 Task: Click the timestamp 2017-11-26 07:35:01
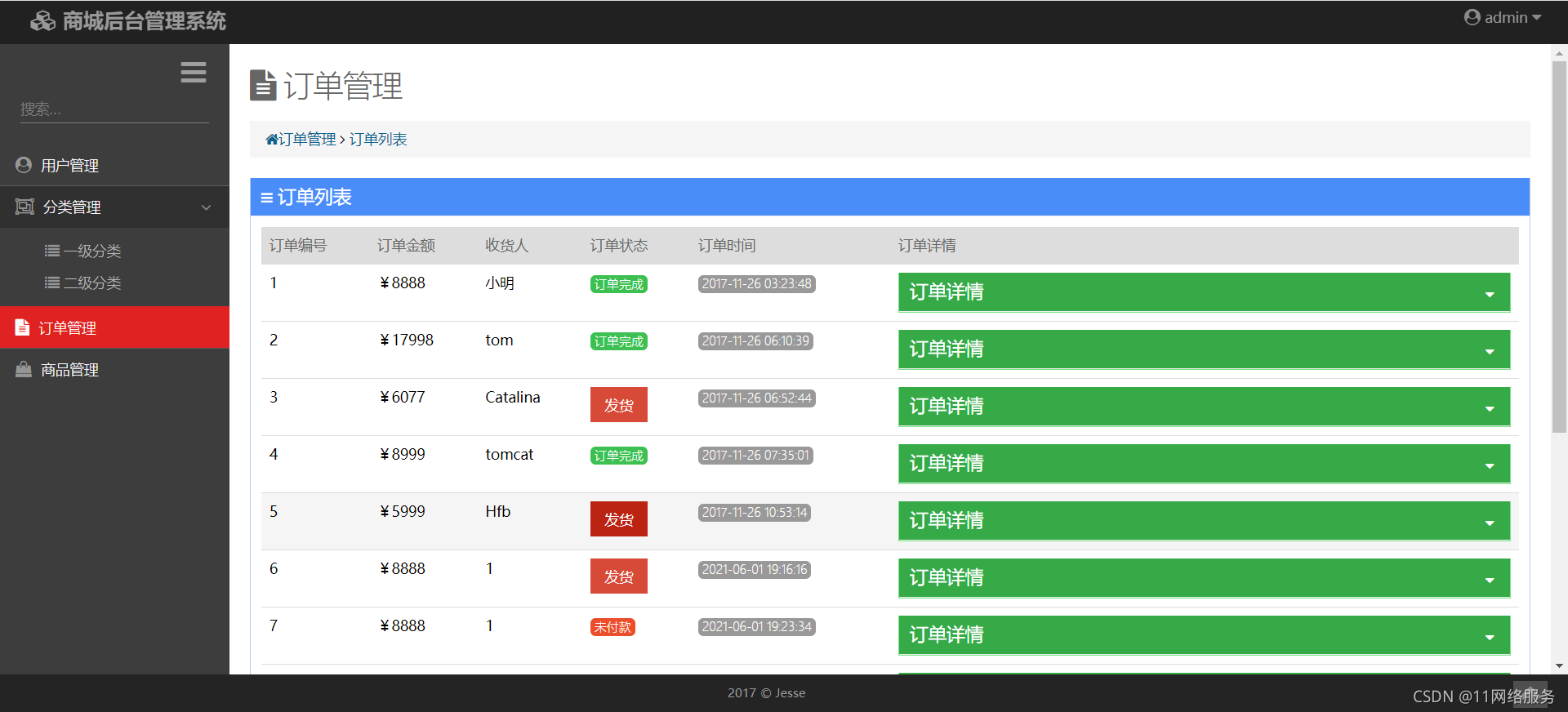(755, 456)
